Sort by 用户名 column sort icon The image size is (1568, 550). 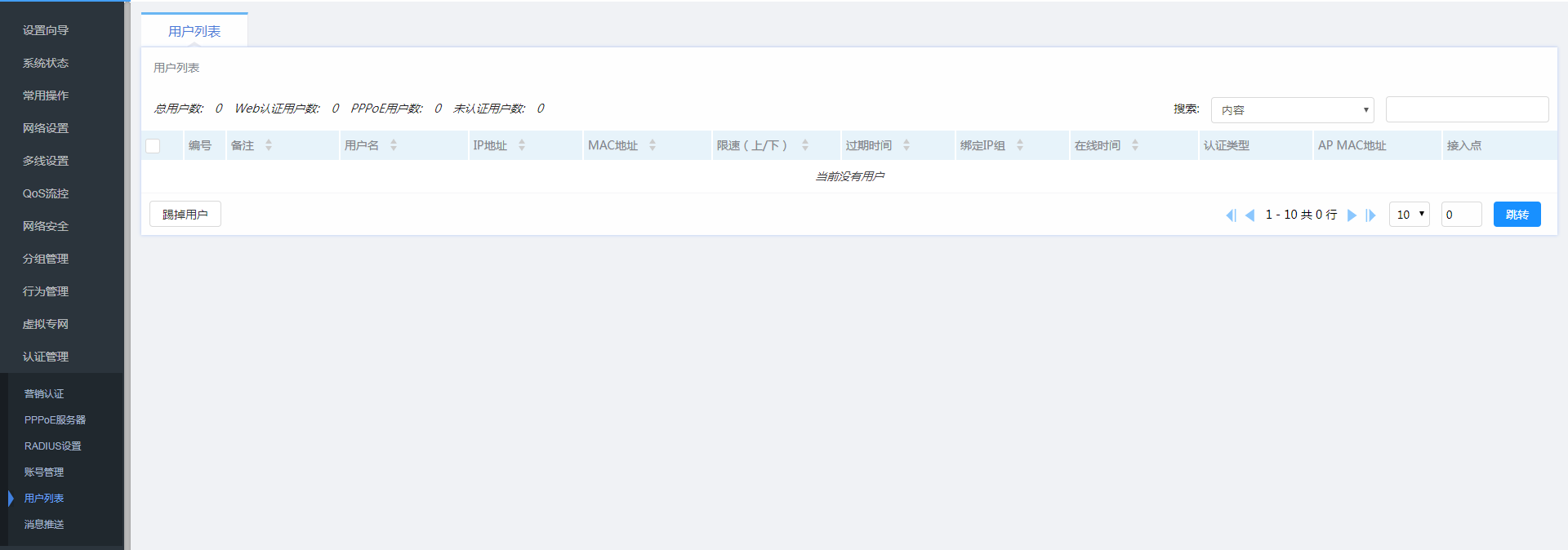coord(394,145)
